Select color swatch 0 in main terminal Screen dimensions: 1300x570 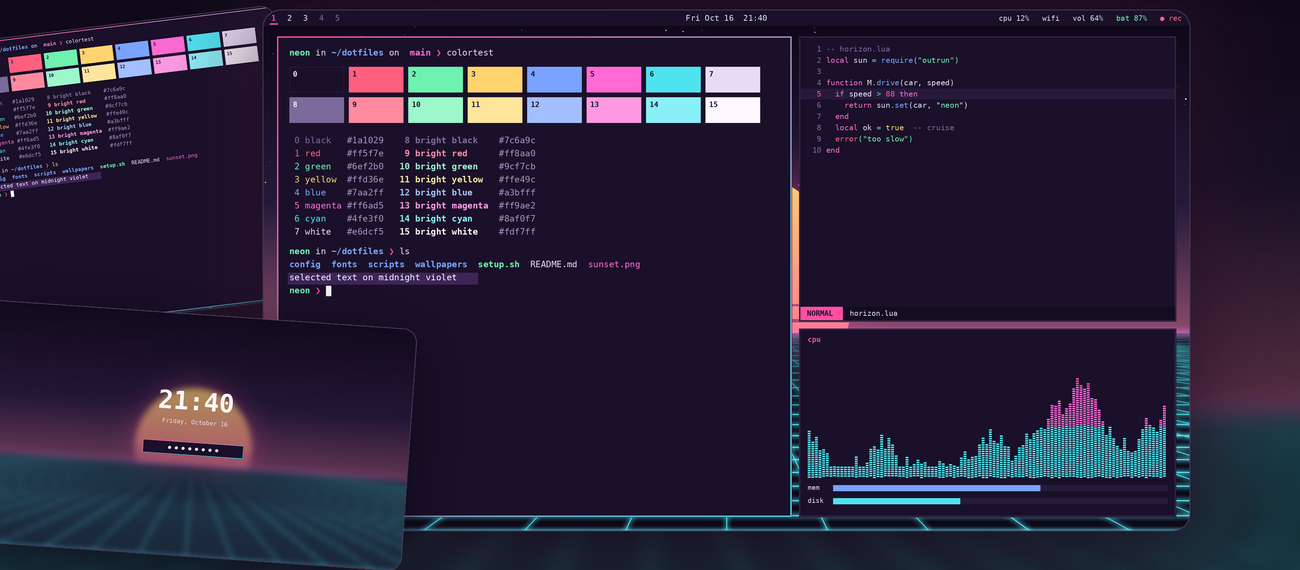tap(316, 80)
